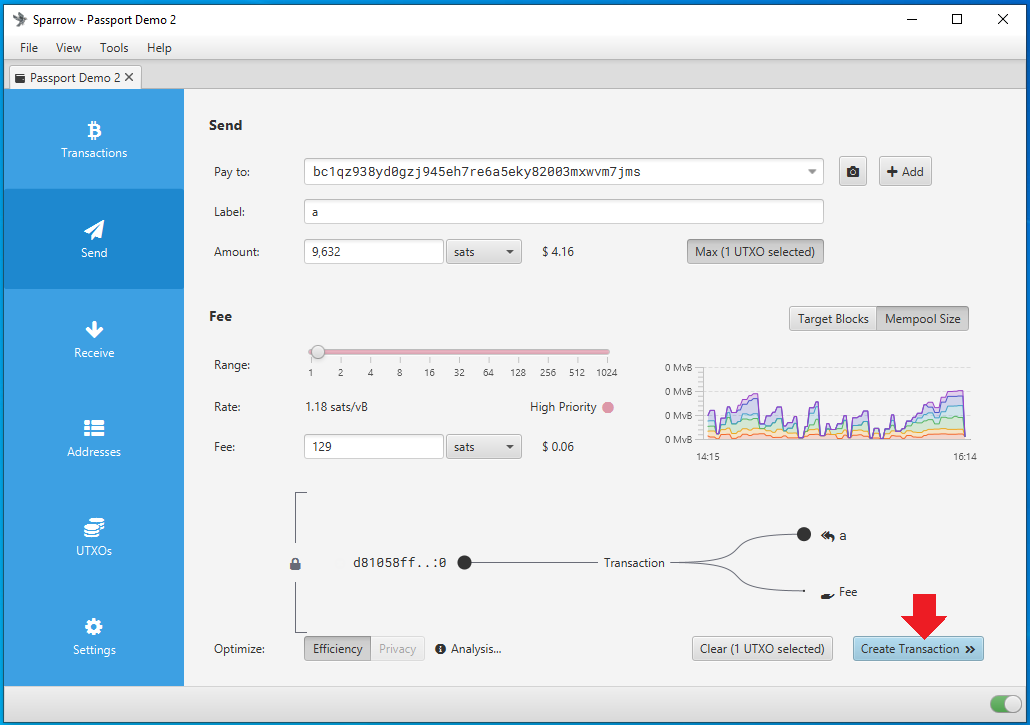Click the Label input field
The image size is (1030, 726).
tap(564, 212)
